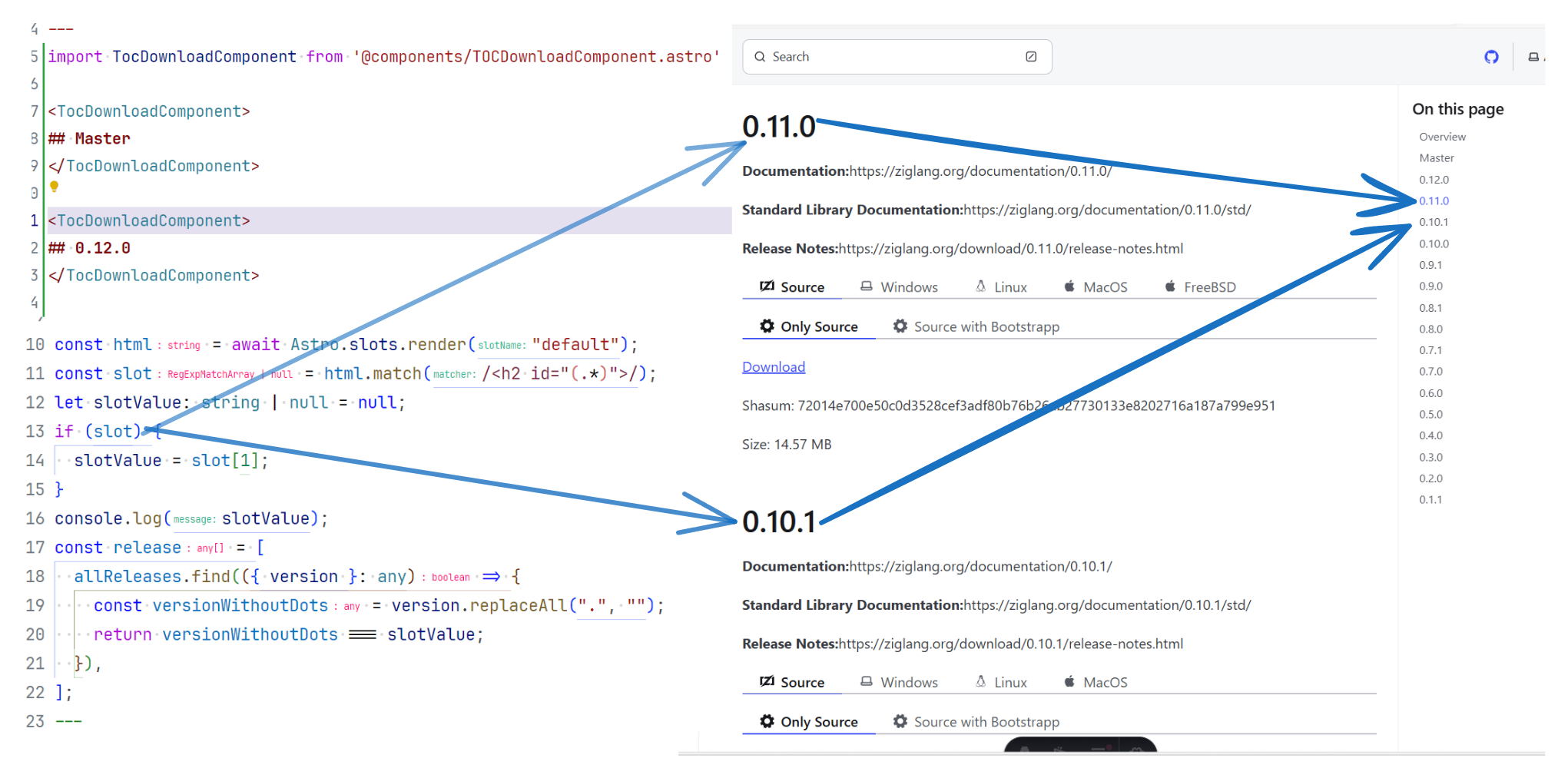
Task: Go to 0.7.0 in page outline
Action: pos(1430,372)
